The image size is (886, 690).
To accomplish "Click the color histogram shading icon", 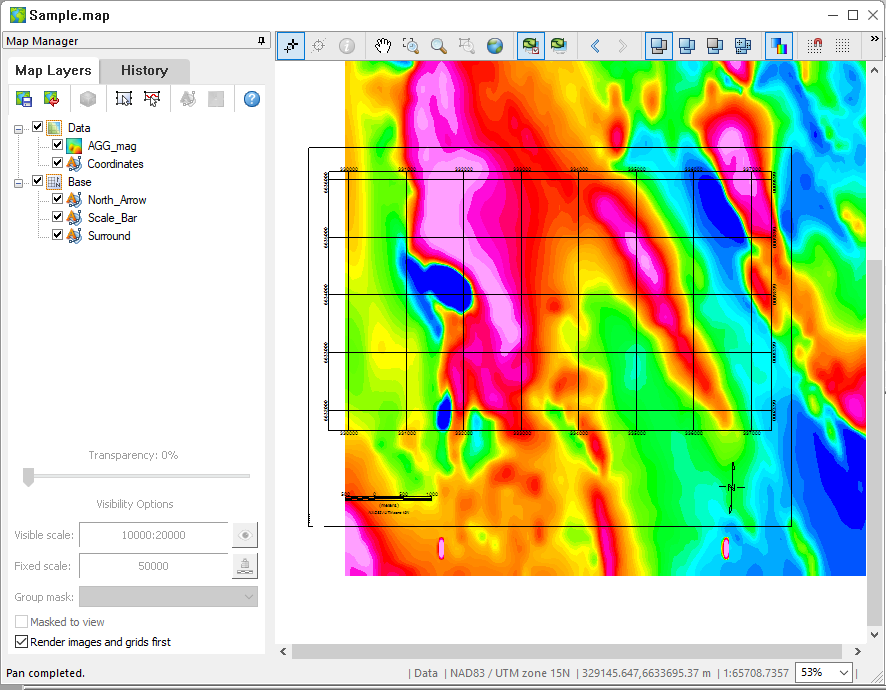I will point(778,45).
